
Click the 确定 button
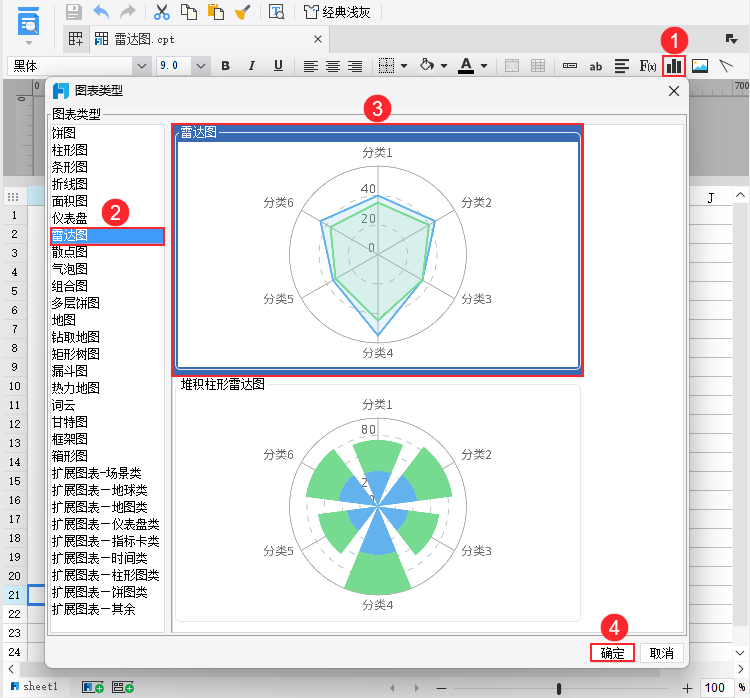pos(612,653)
